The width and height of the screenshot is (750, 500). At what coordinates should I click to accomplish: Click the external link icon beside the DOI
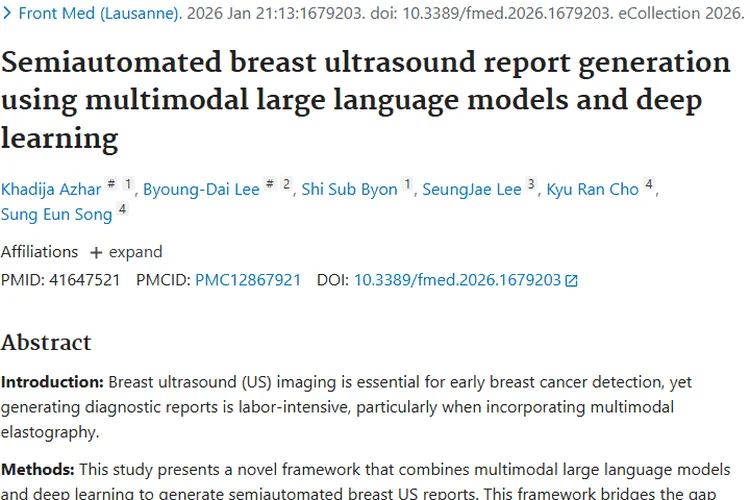[572, 281]
